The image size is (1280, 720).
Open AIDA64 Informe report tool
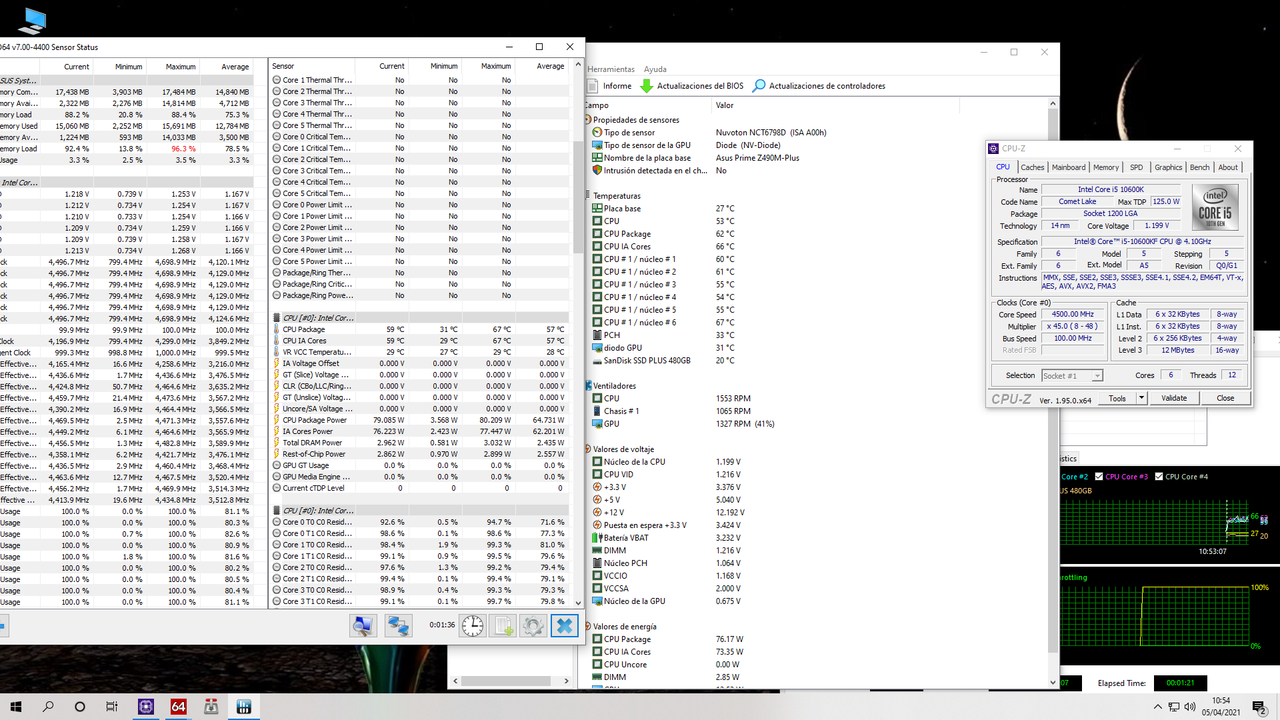[609, 86]
